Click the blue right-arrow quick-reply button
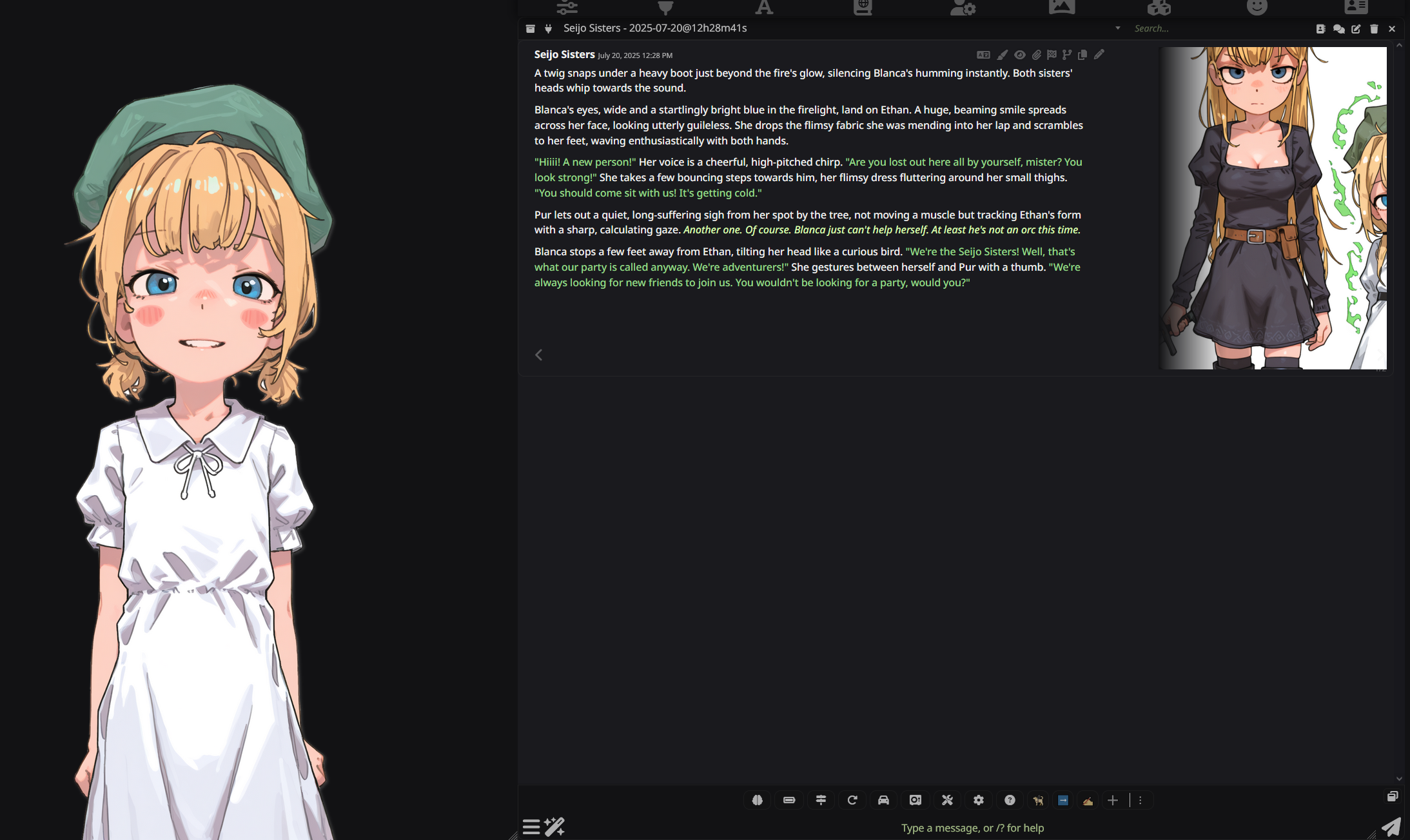The height and width of the screenshot is (840, 1410). coord(1063,800)
